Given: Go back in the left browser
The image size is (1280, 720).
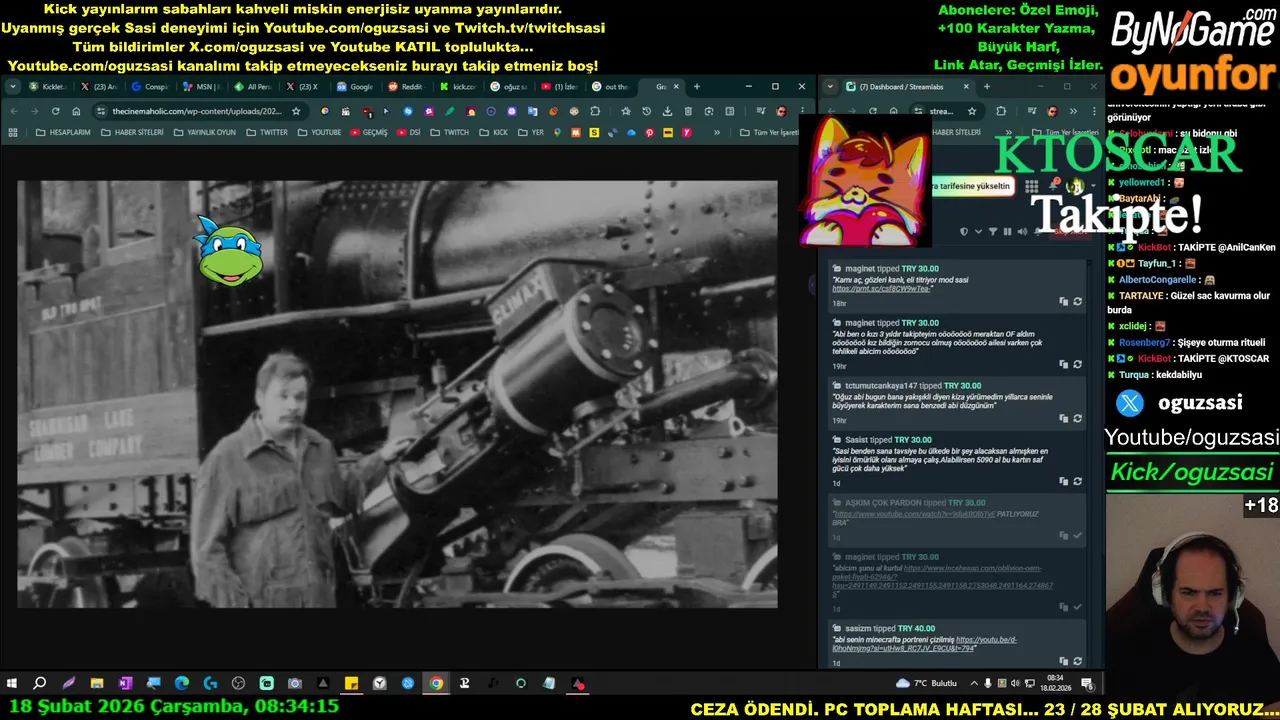Looking at the screenshot, I should pos(13,111).
